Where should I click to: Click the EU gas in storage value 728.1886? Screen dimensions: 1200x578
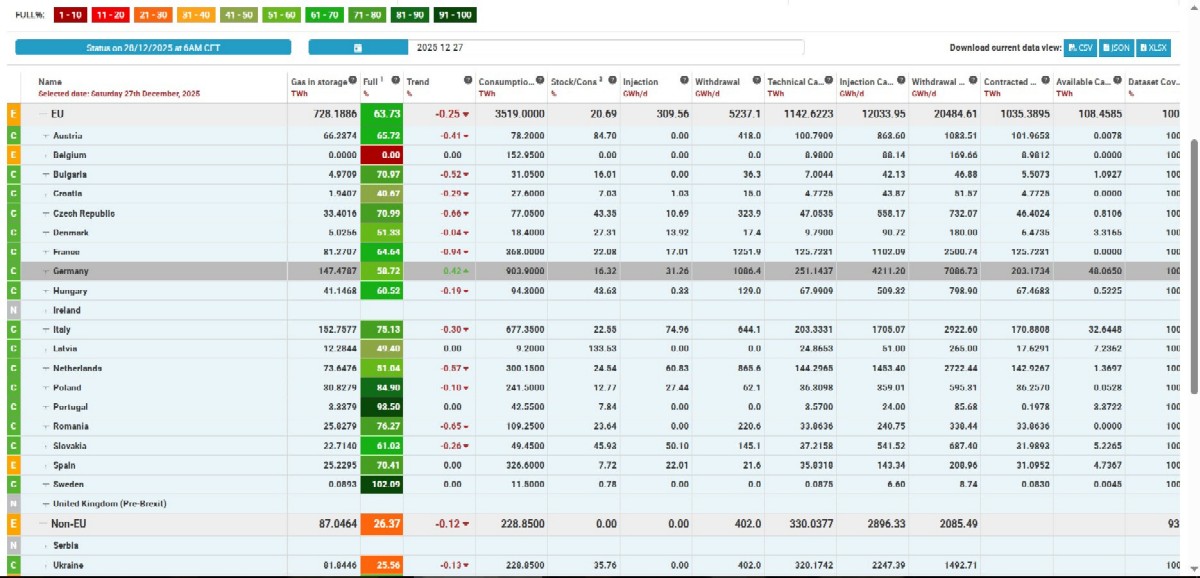[x=334, y=116]
